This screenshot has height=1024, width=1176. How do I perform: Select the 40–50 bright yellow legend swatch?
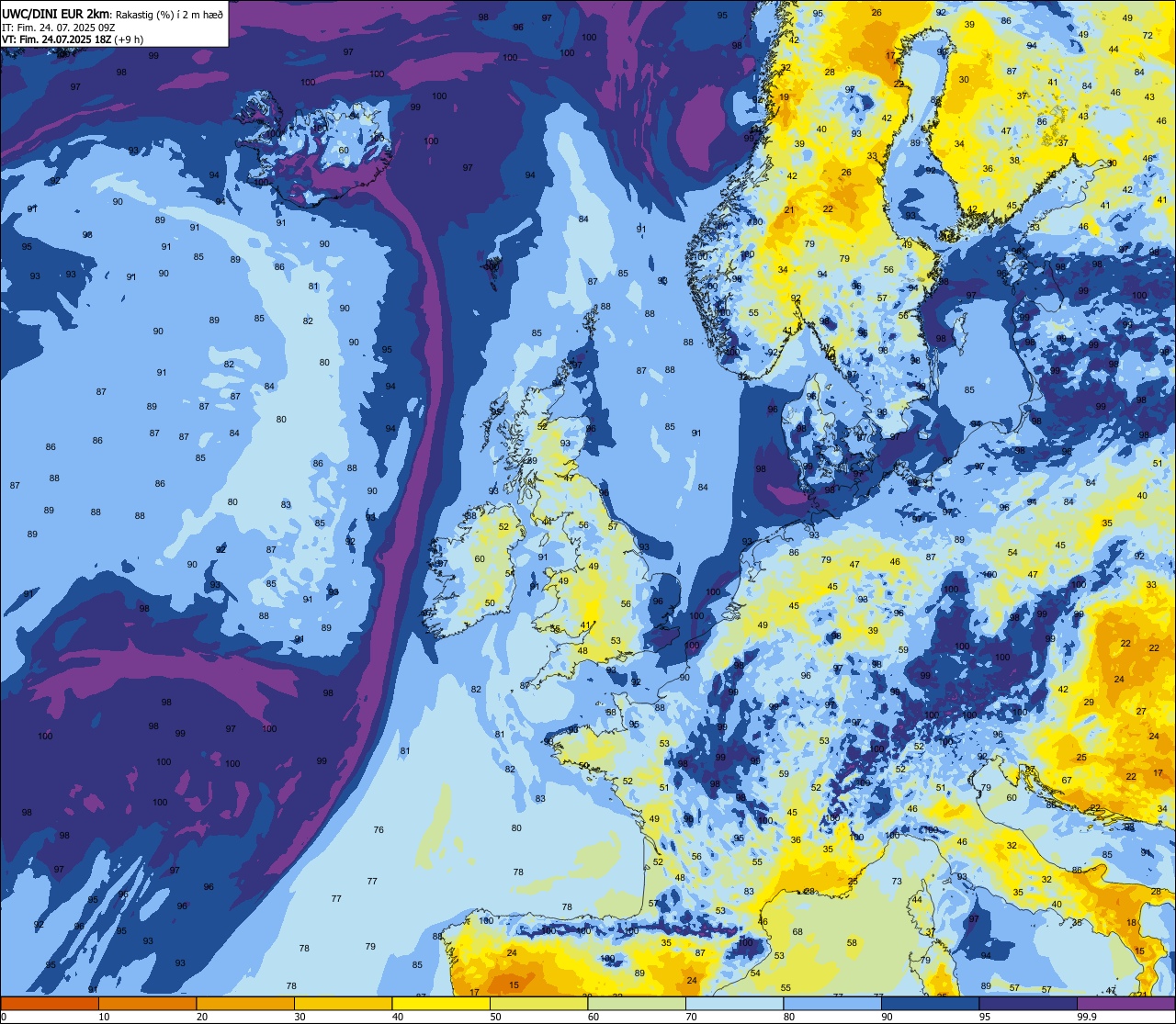point(441,1004)
